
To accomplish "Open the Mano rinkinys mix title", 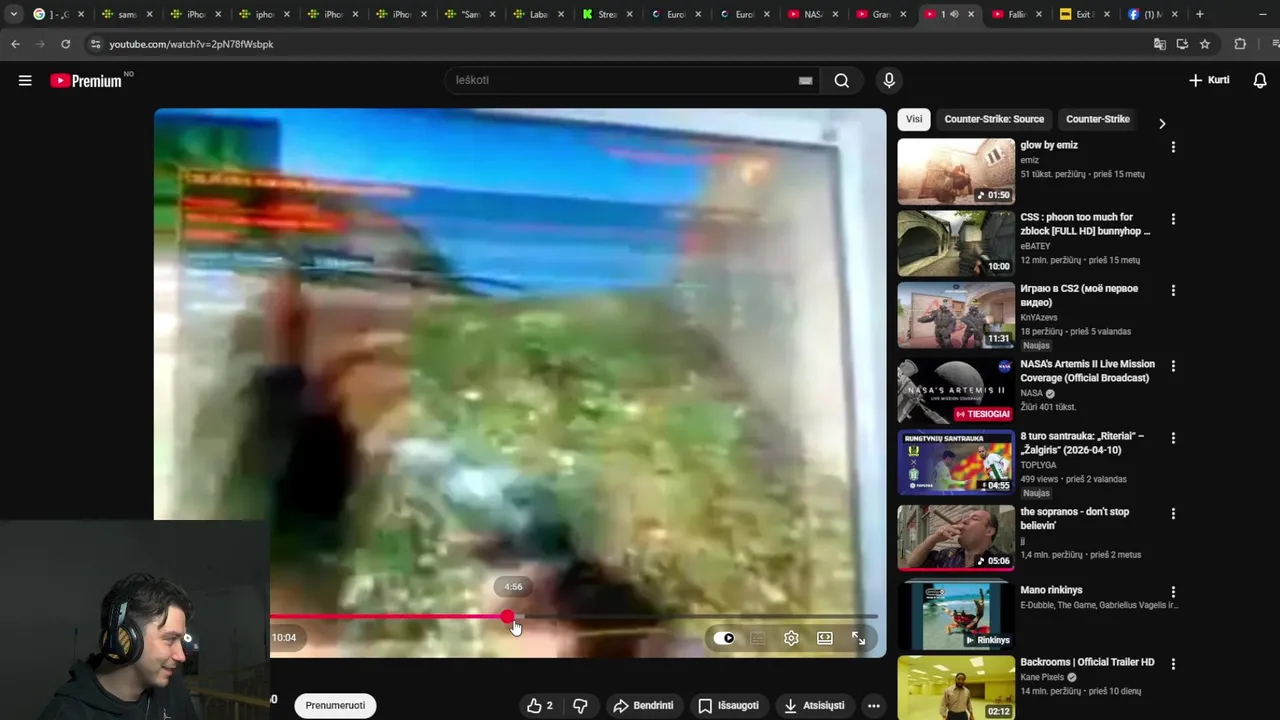I will click(x=1051, y=590).
